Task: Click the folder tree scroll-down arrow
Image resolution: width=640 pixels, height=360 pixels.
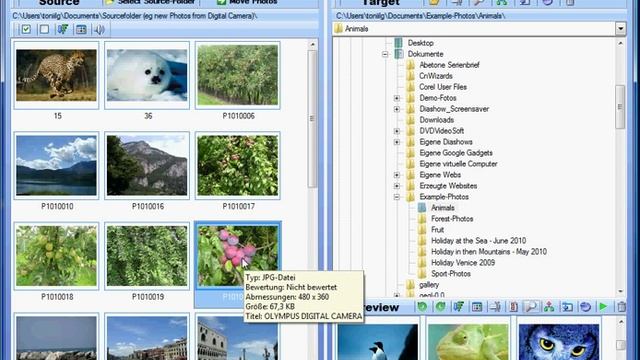Action: click(x=620, y=291)
